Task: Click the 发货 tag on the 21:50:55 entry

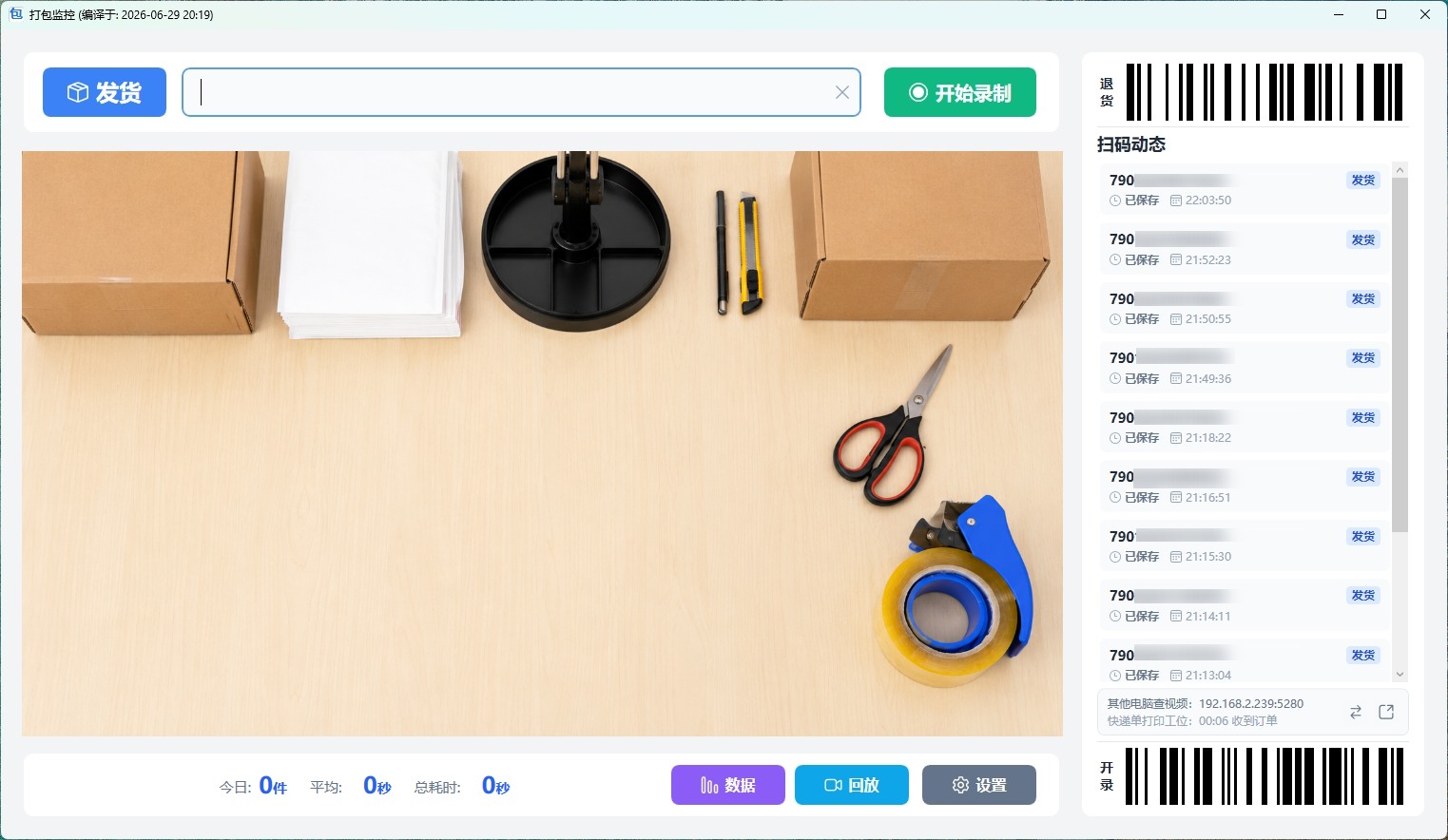Action: tap(1363, 299)
